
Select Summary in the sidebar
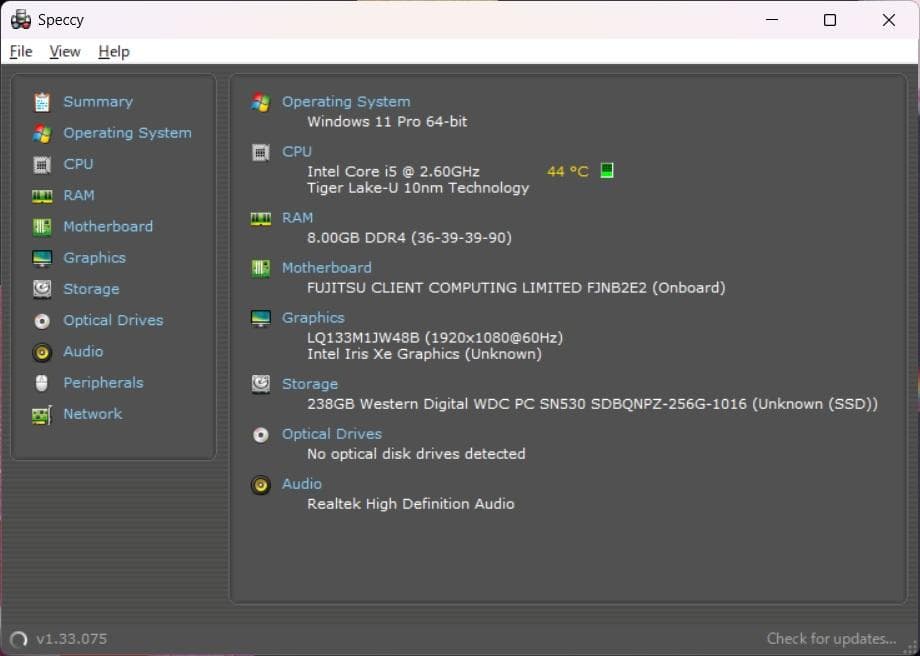coord(98,102)
